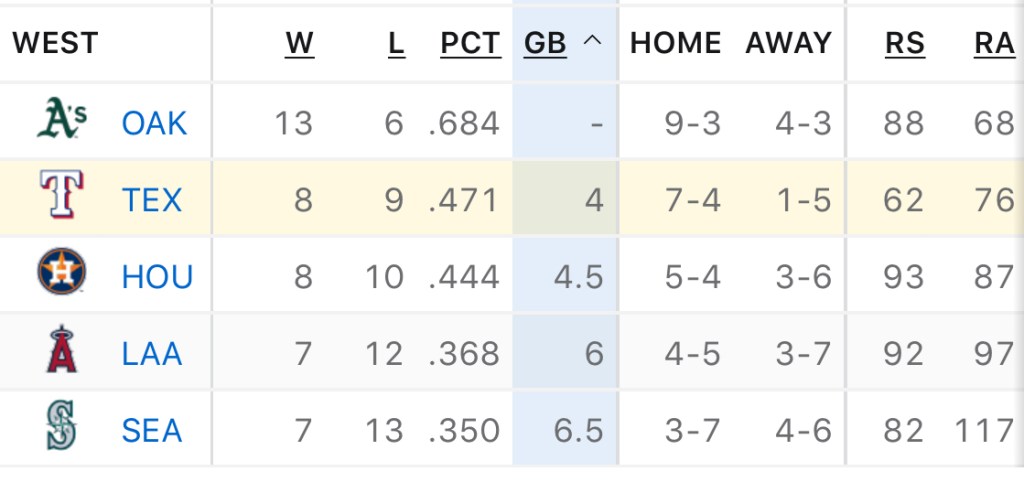This screenshot has width=1024, height=482.
Task: Click the Oakland Athletics team logo
Action: pyautogui.click(x=62, y=122)
